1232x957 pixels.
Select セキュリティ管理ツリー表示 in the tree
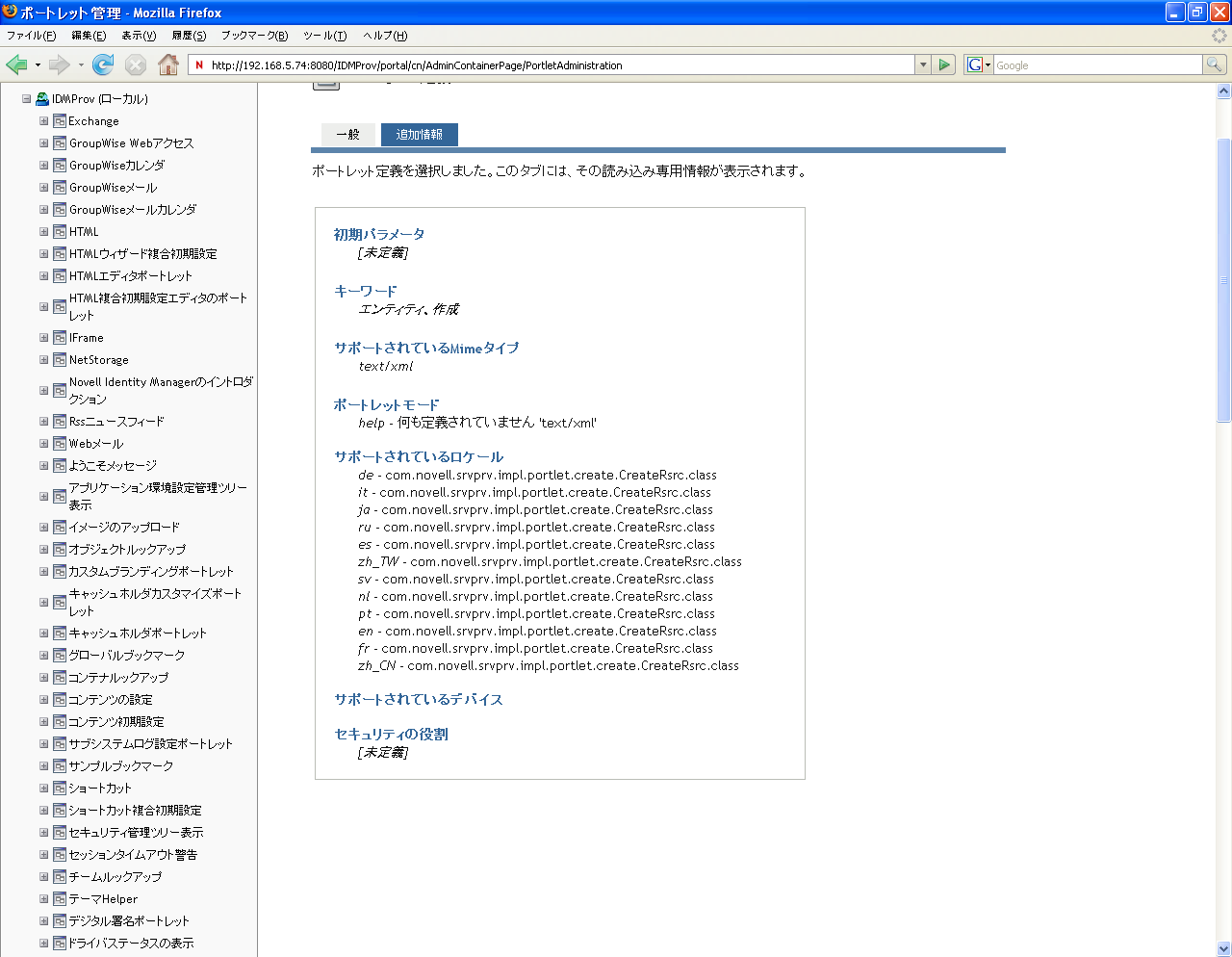point(136,833)
